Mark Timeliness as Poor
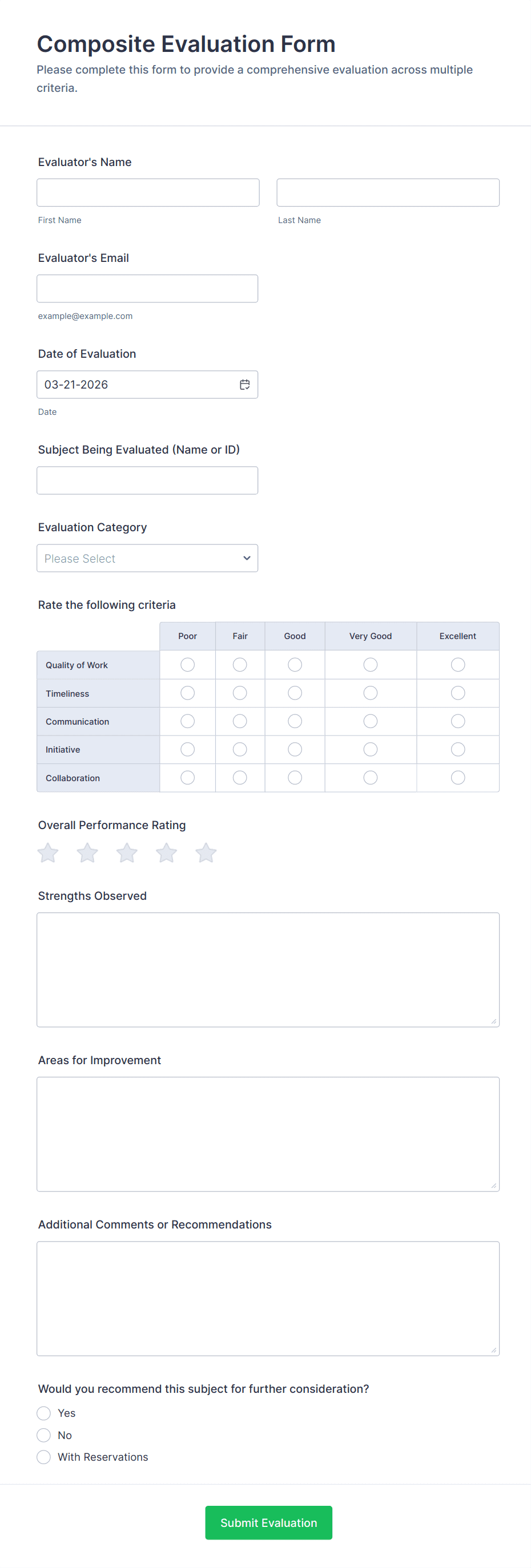This screenshot has height=1568, width=531. pyautogui.click(x=187, y=693)
